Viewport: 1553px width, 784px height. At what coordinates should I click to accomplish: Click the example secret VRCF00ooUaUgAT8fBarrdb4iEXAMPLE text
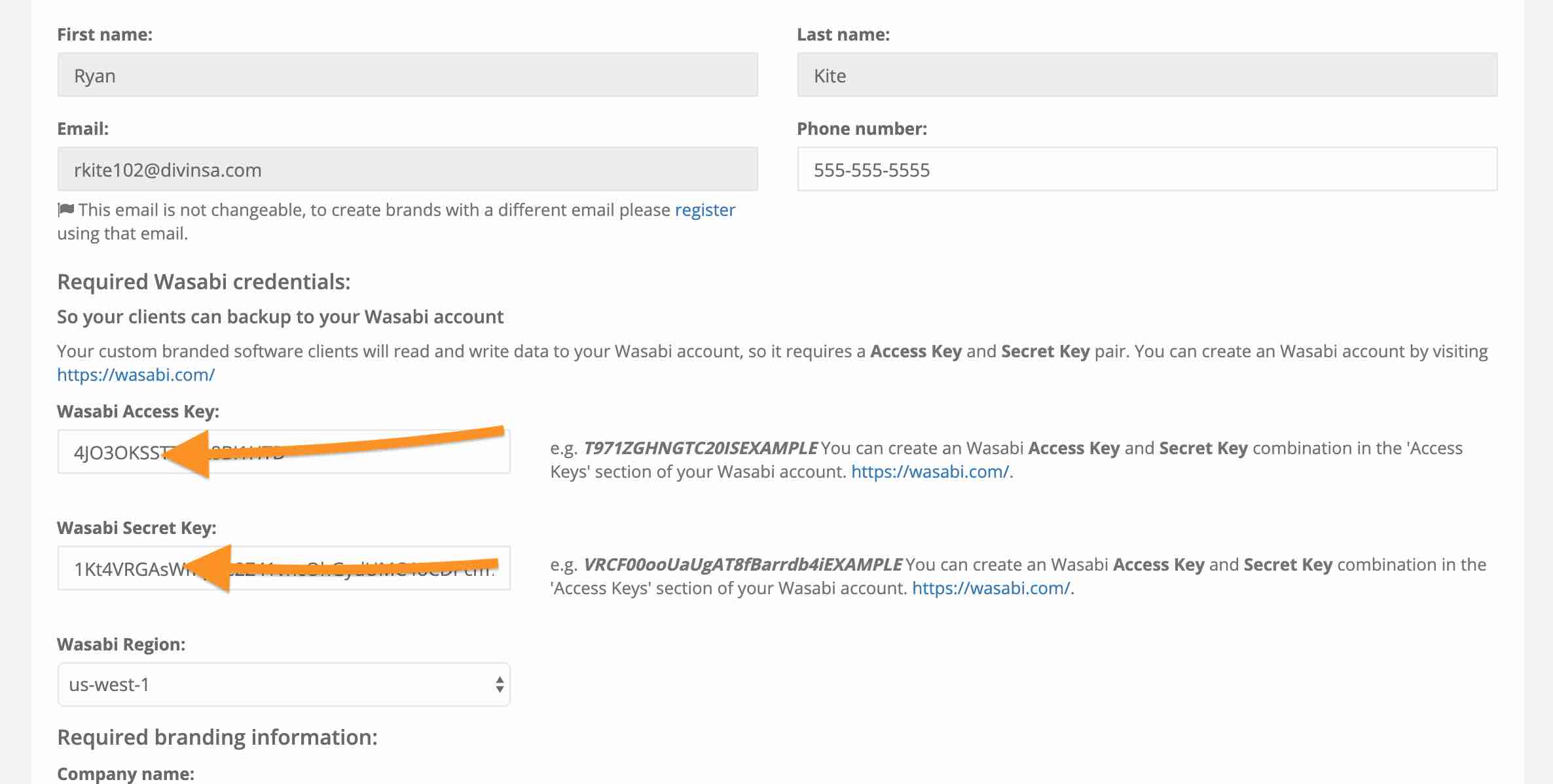point(742,565)
